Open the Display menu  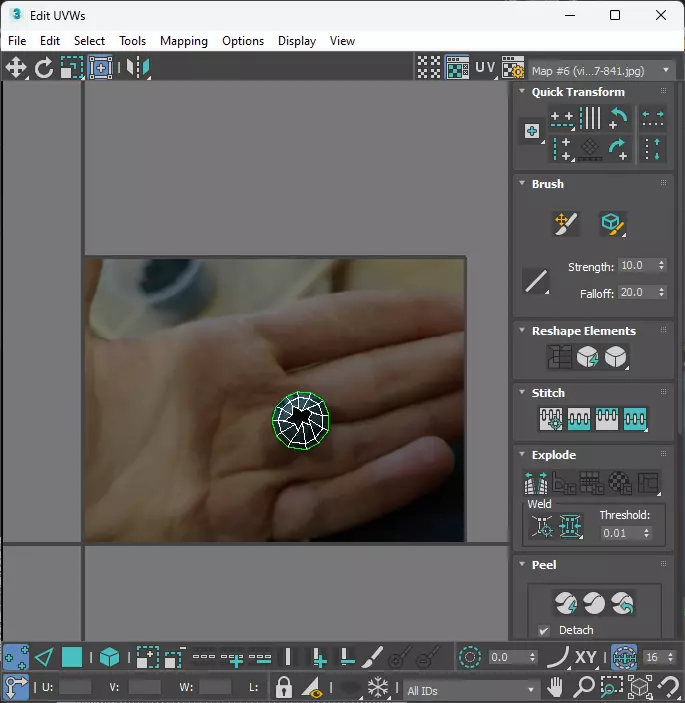click(x=297, y=41)
